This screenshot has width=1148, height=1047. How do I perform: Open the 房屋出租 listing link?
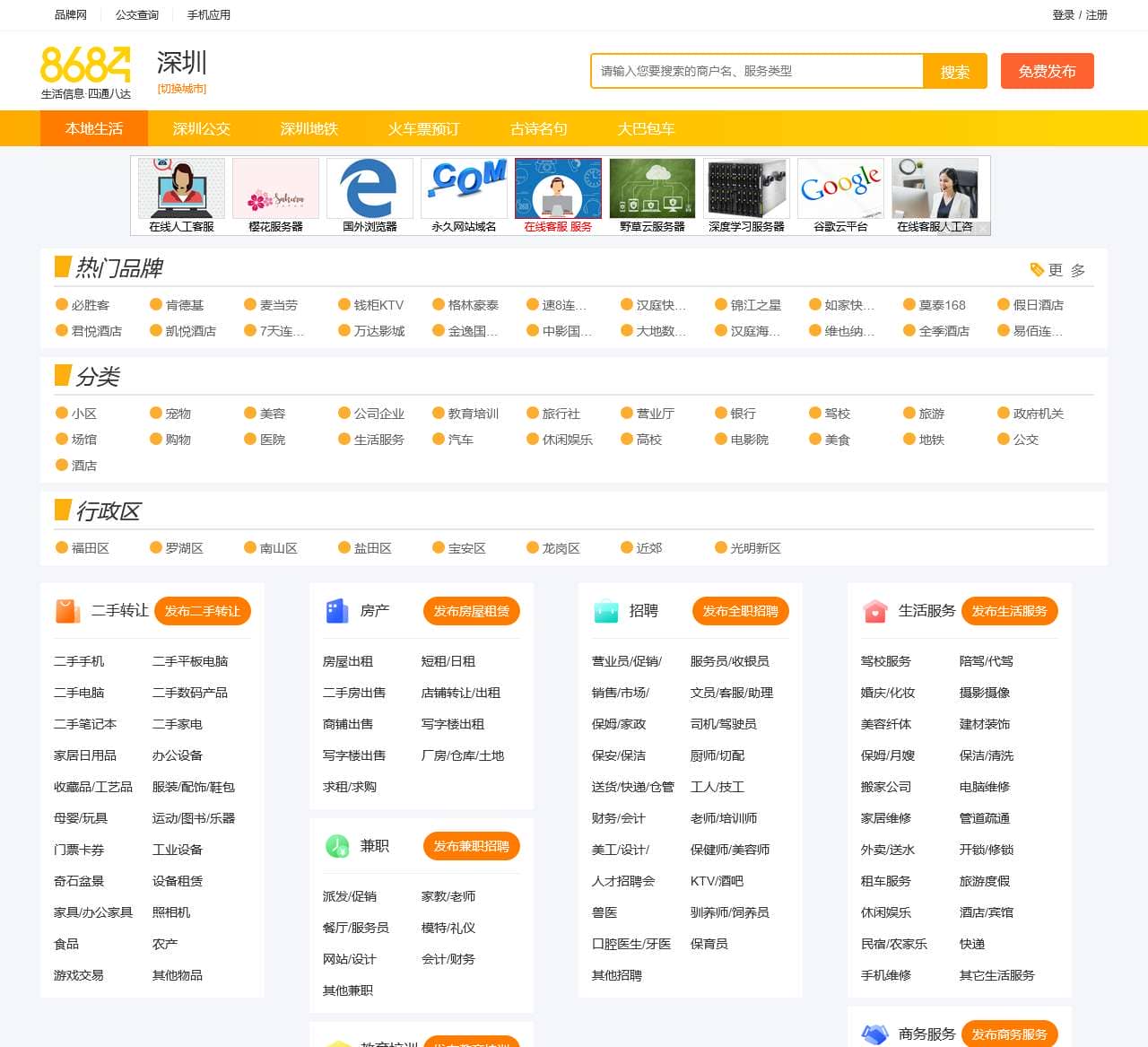coord(348,661)
